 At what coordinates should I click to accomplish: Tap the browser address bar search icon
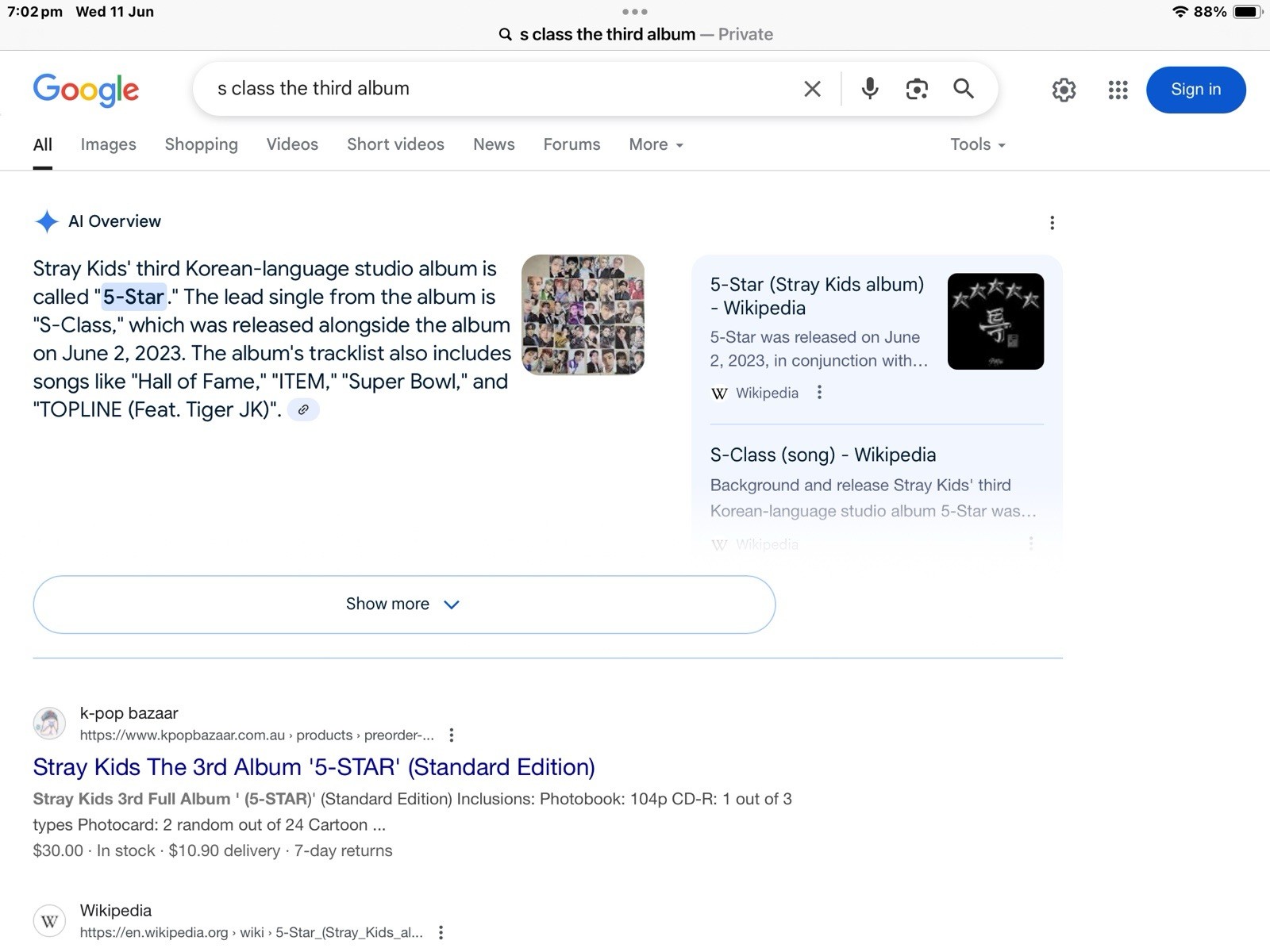pos(505,35)
